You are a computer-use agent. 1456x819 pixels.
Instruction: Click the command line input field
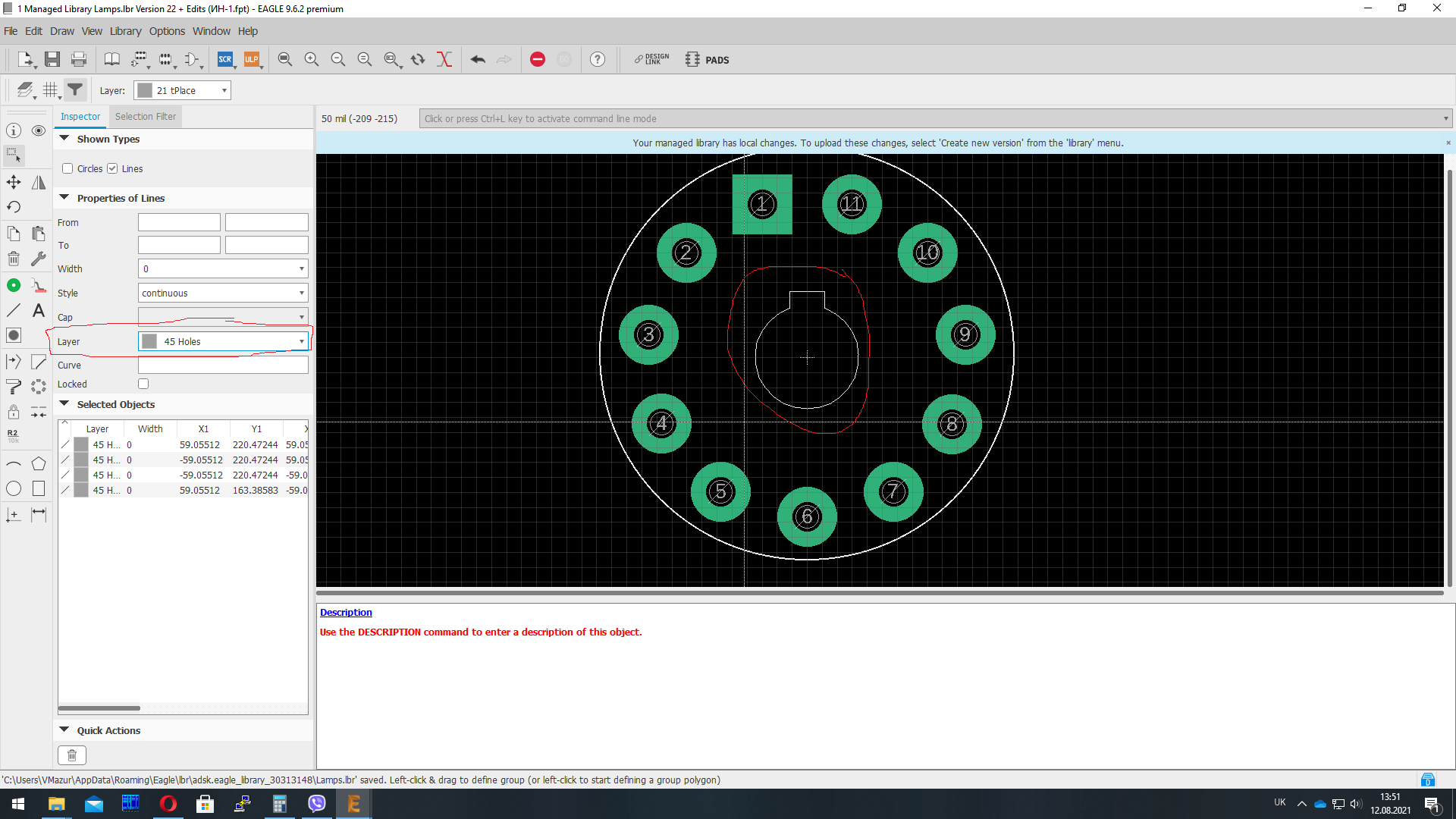[935, 118]
